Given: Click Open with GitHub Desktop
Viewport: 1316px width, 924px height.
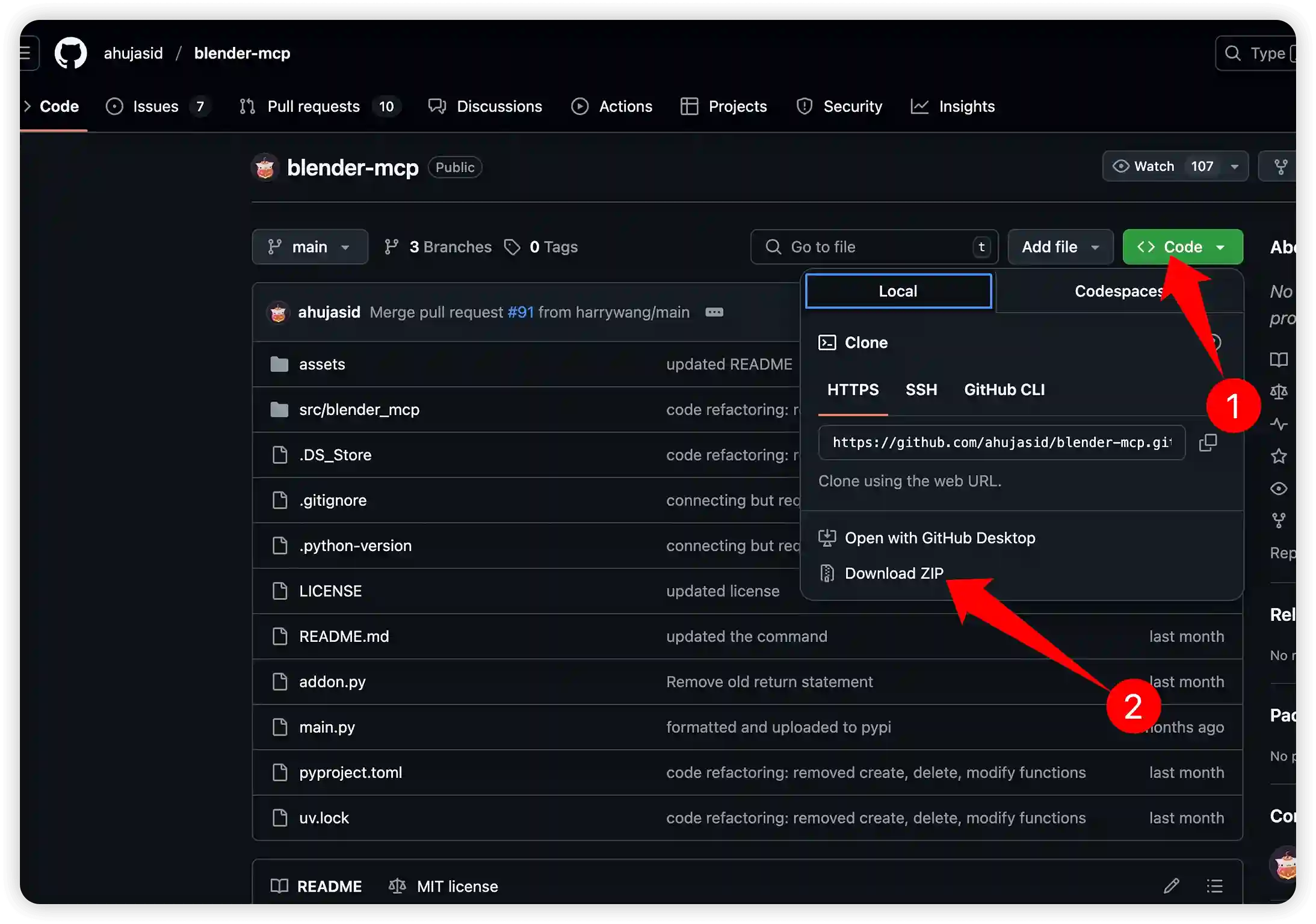Looking at the screenshot, I should (940, 538).
